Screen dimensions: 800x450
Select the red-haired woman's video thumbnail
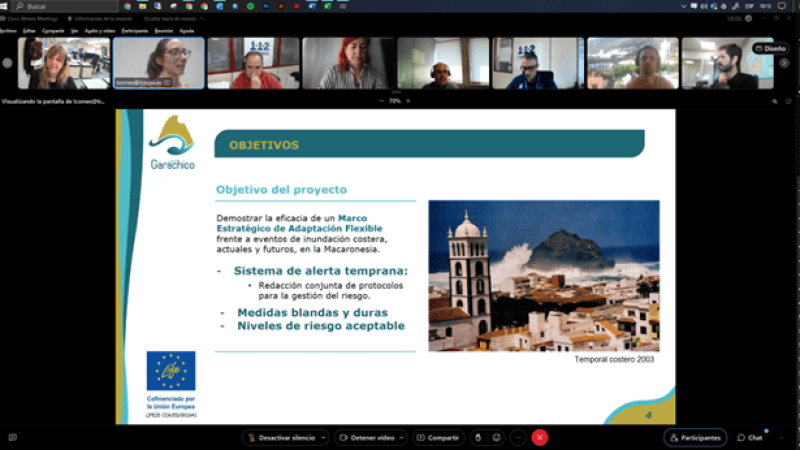[x=348, y=63]
